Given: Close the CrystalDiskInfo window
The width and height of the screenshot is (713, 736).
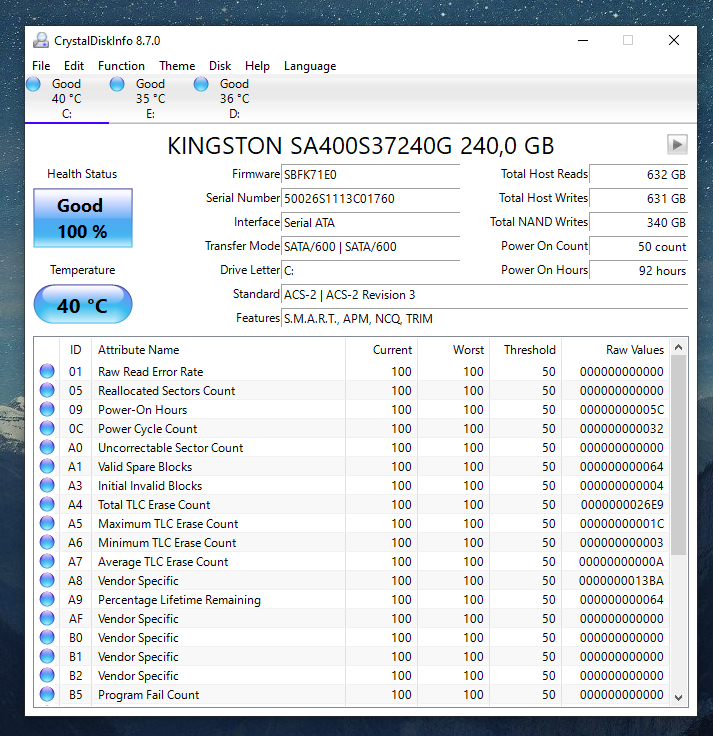Looking at the screenshot, I should pyautogui.click(x=674, y=40).
